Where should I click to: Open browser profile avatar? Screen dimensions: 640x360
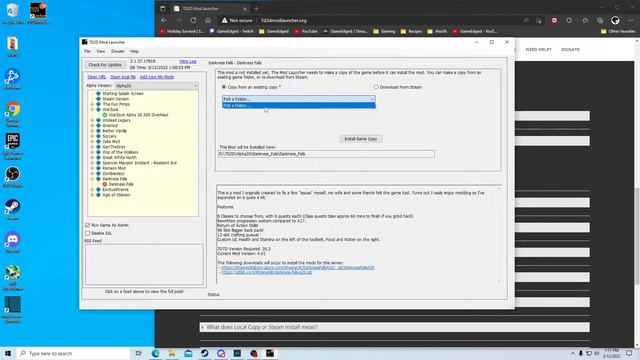[x=615, y=20]
